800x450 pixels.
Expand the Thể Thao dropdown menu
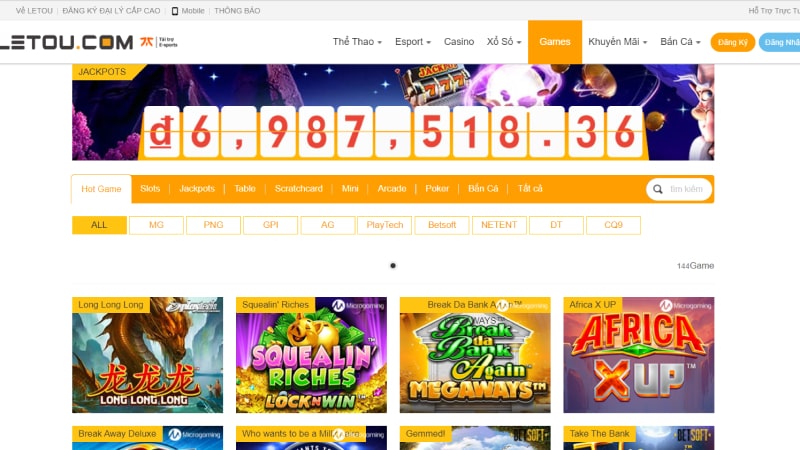point(357,42)
